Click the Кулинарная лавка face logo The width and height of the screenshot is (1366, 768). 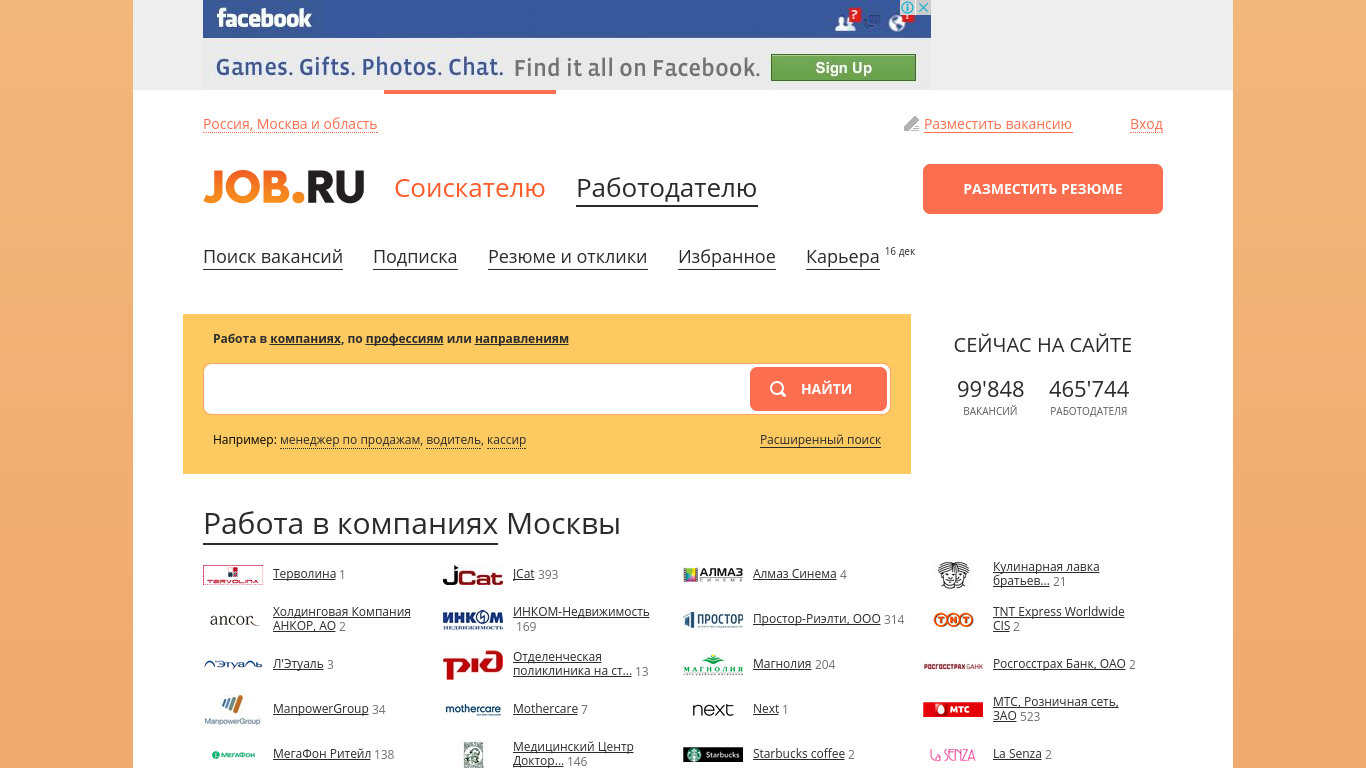pyautogui.click(x=953, y=575)
